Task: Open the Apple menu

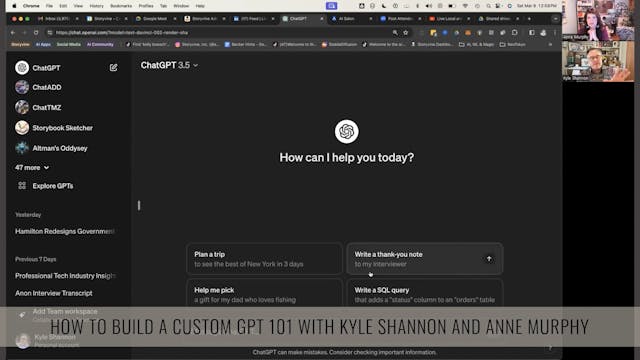Action: [x=14, y=6]
